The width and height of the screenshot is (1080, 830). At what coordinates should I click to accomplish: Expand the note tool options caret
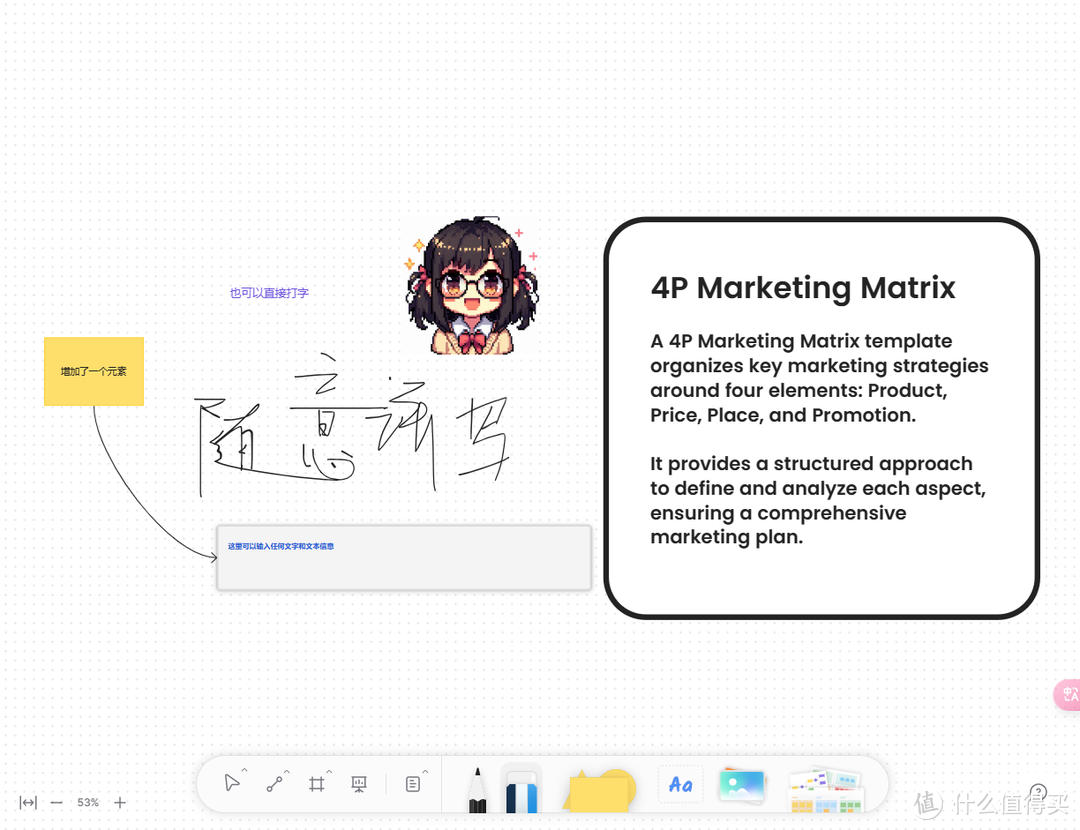coord(425,771)
